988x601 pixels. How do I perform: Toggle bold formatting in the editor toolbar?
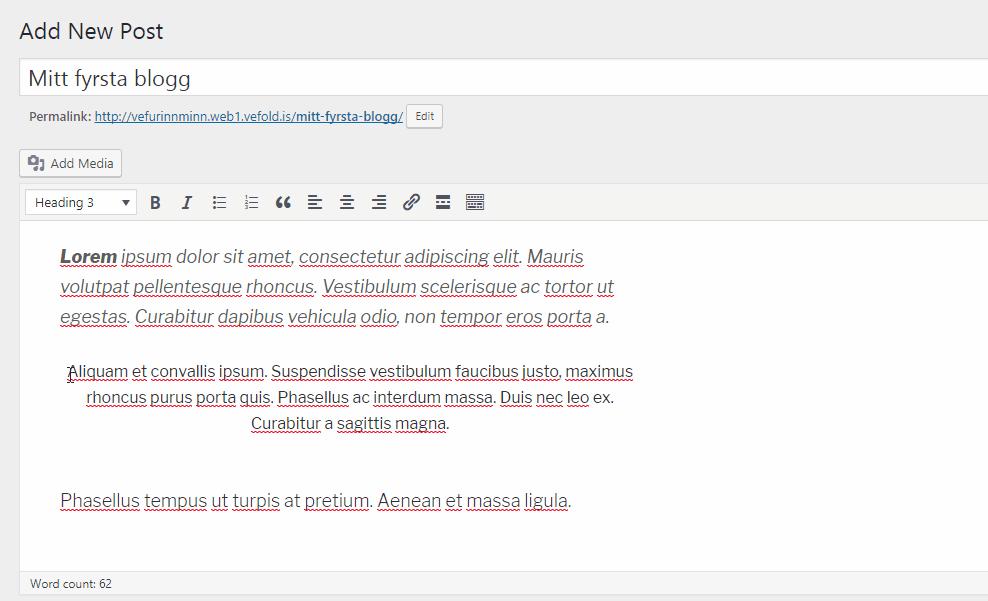point(155,203)
